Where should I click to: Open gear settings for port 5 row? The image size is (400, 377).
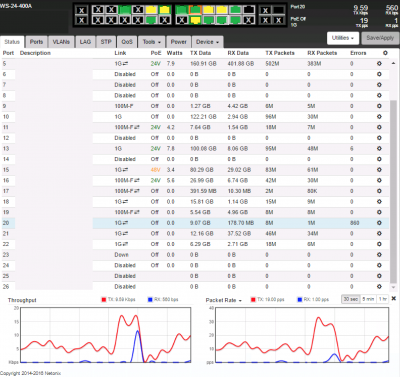point(379,63)
